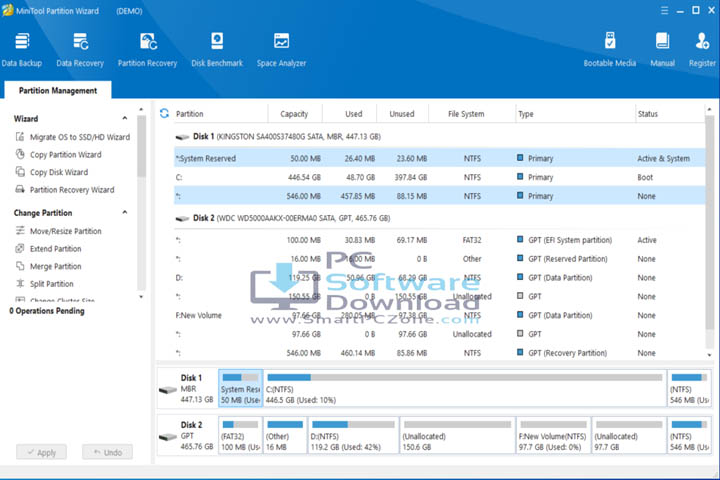Screen dimensions: 720x480
Task: Sort by Capacity column header
Action: (x=294, y=113)
